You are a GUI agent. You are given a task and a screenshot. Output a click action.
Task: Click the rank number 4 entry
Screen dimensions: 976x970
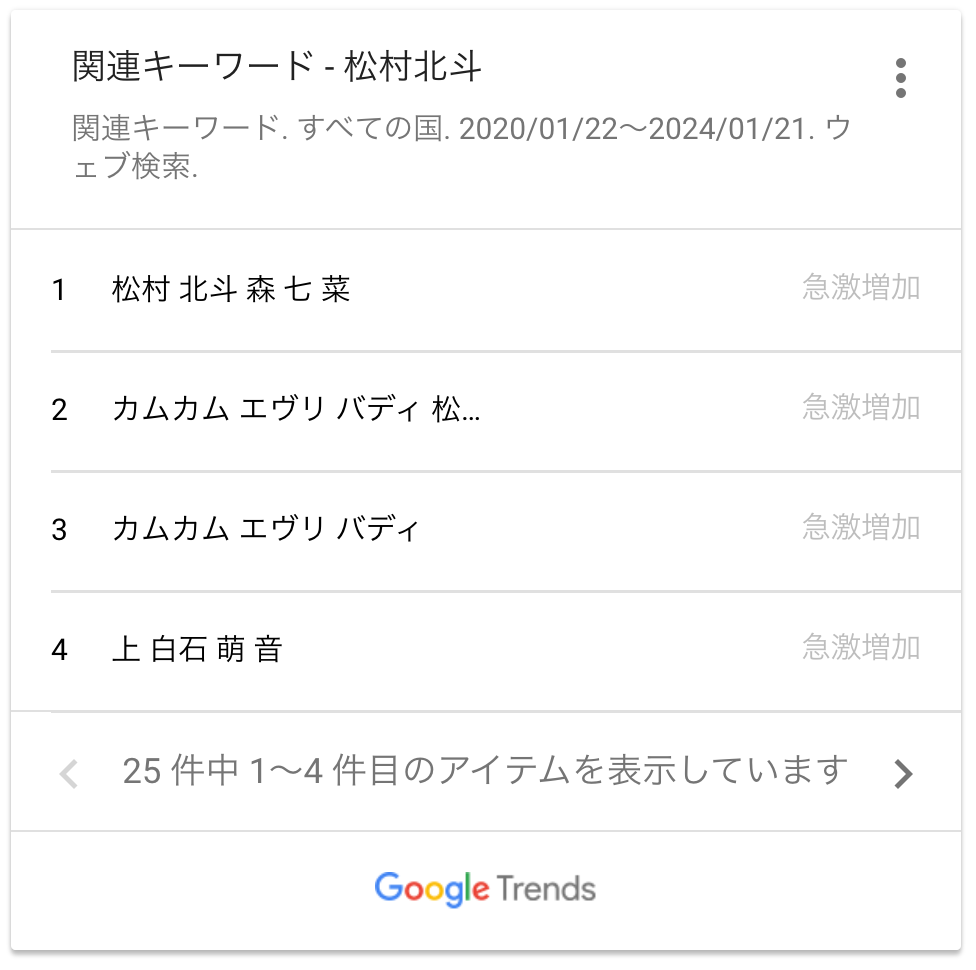tap(59, 651)
